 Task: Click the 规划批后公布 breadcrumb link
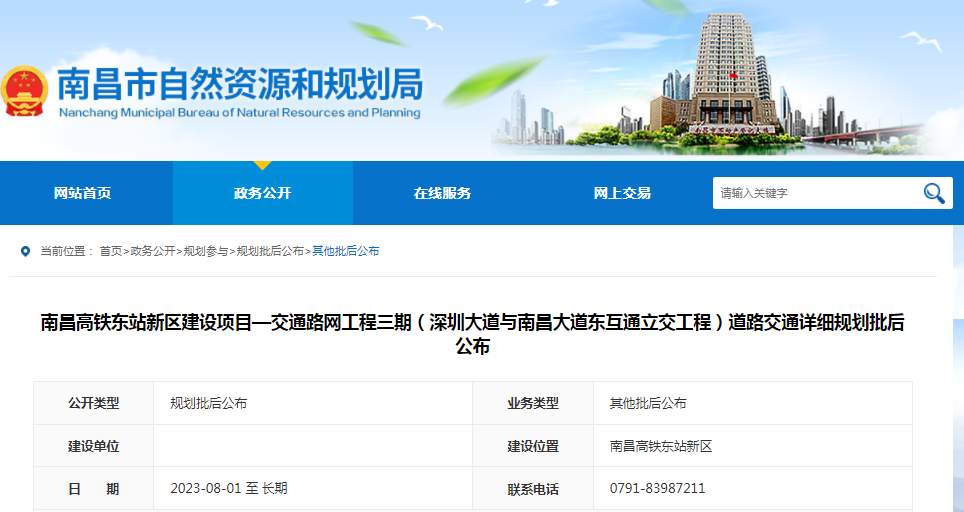point(270,251)
